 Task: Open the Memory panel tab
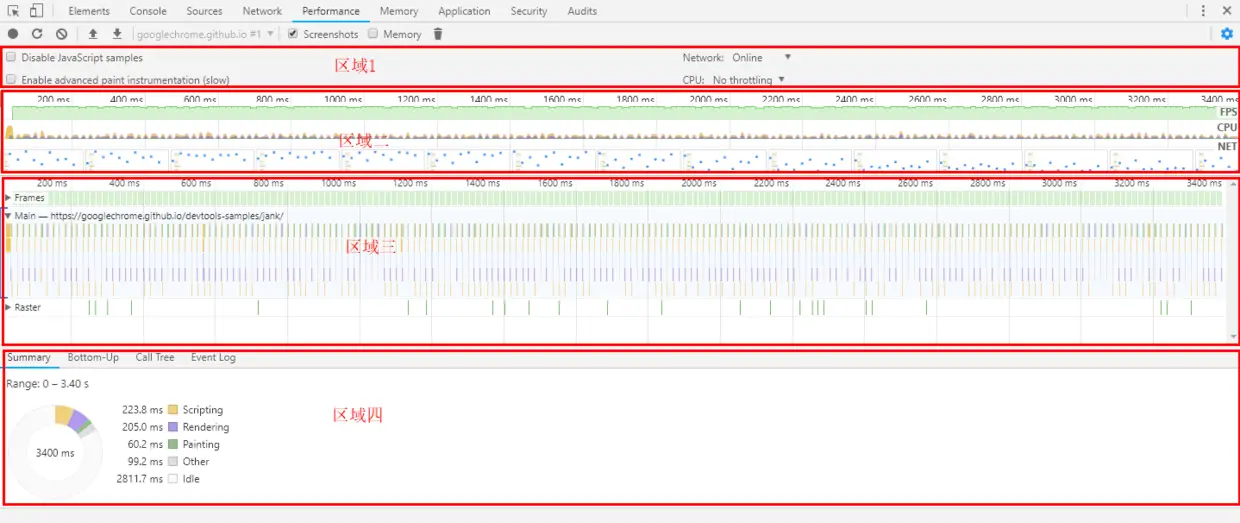pyautogui.click(x=399, y=11)
